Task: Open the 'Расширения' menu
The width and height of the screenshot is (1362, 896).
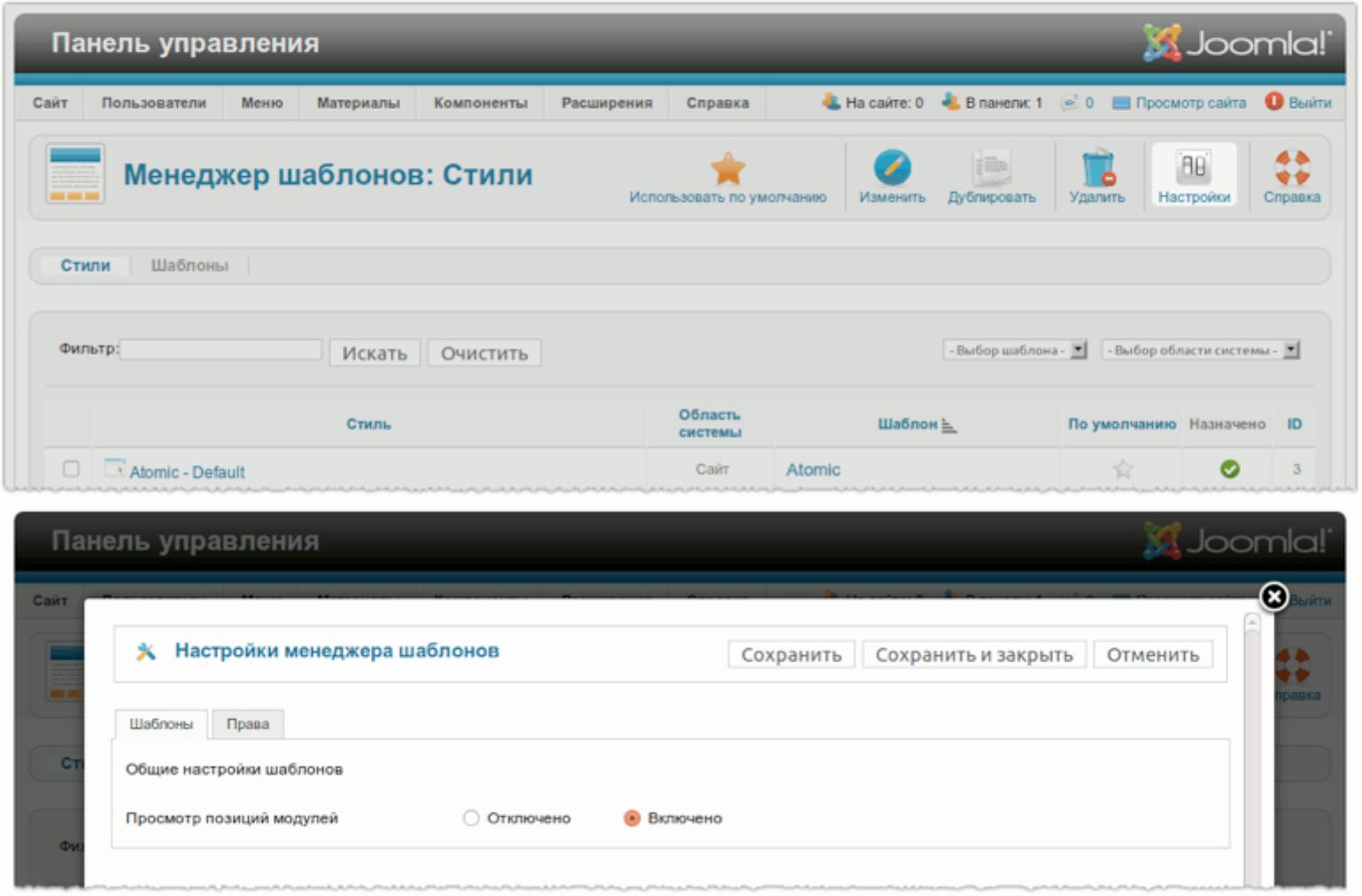Action: [607, 103]
